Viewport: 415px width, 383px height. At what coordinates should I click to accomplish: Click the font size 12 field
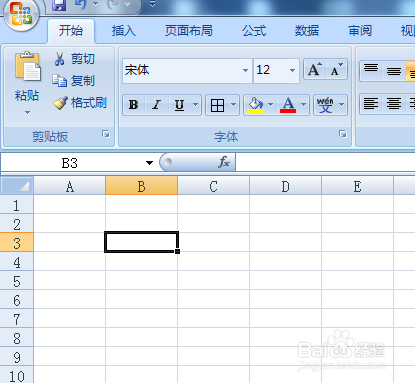(x=270, y=70)
